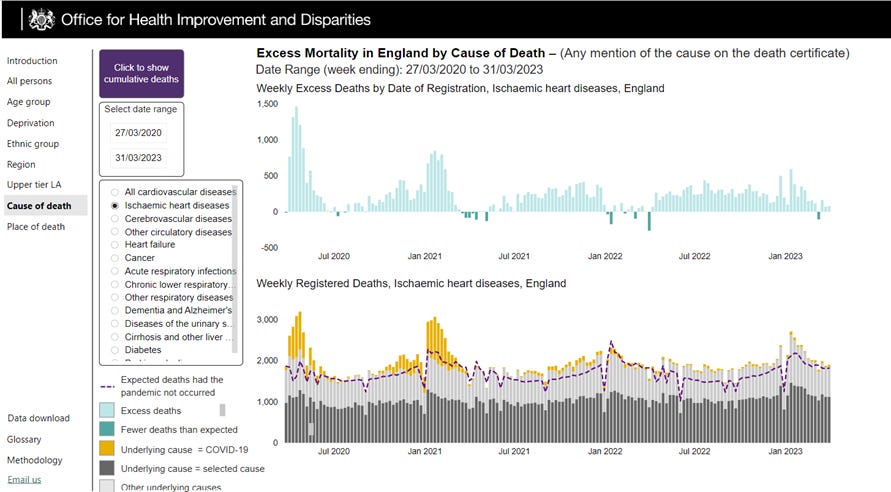Click the legend scrollbar beside Excess deaths

pyautogui.click(x=222, y=410)
